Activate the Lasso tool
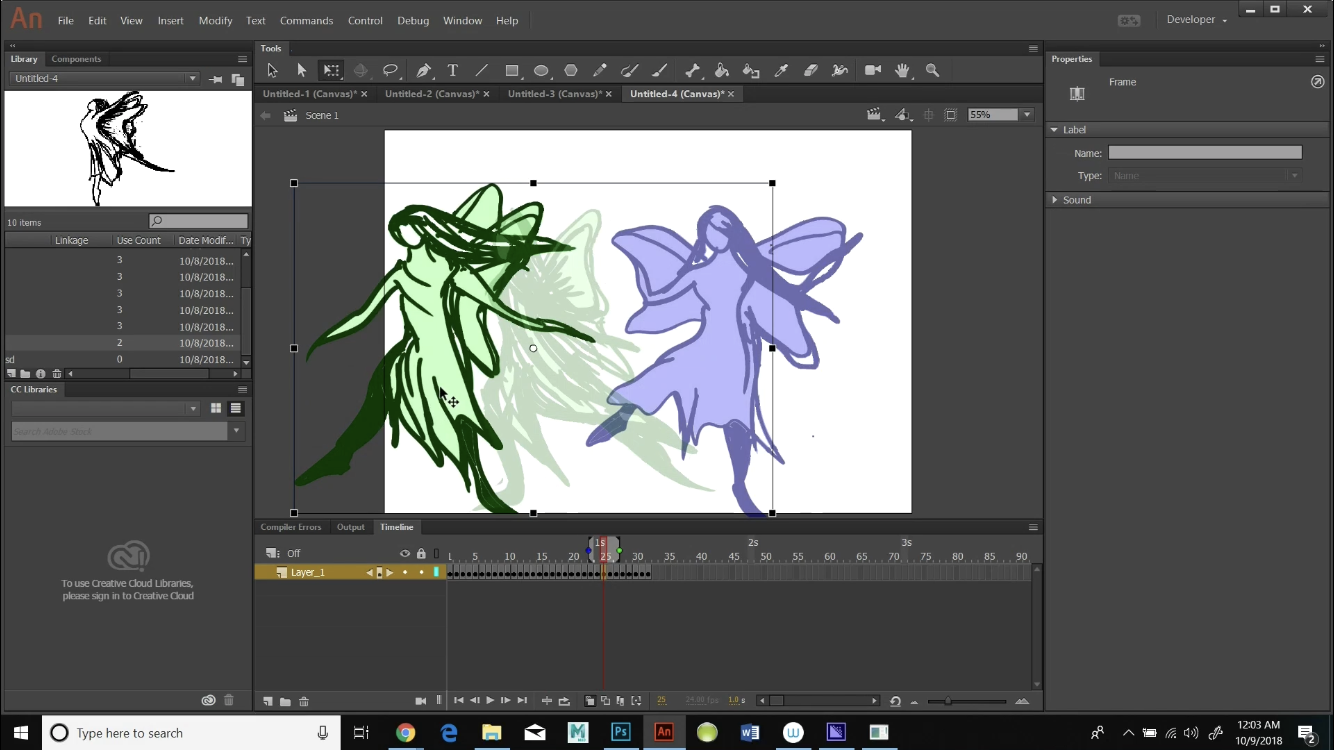 point(391,70)
